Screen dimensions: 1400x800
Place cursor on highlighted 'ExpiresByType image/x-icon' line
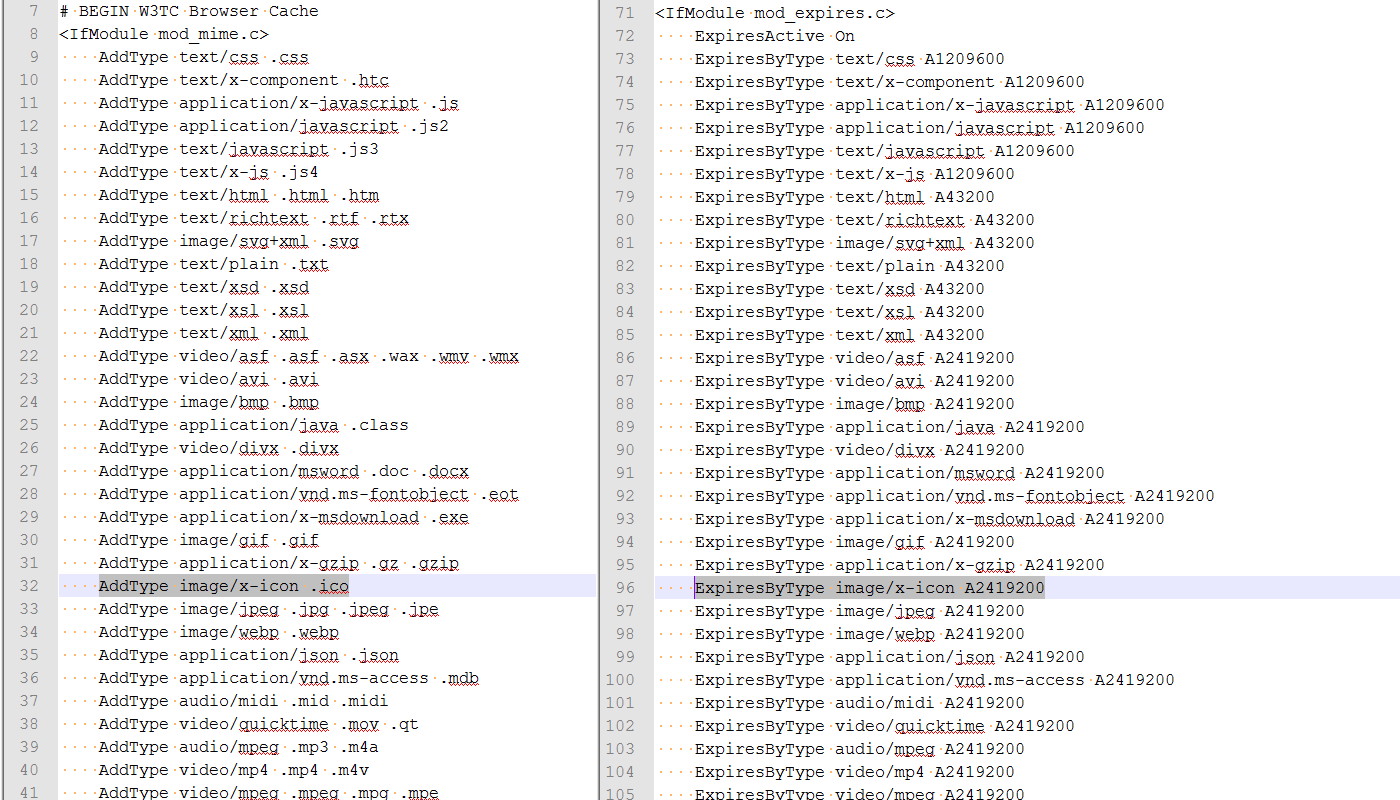coord(868,588)
